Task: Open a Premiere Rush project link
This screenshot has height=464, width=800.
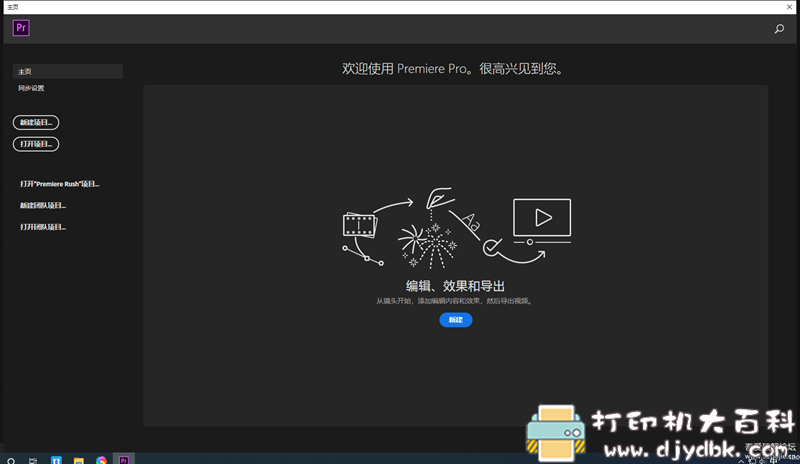Action: tap(60, 184)
